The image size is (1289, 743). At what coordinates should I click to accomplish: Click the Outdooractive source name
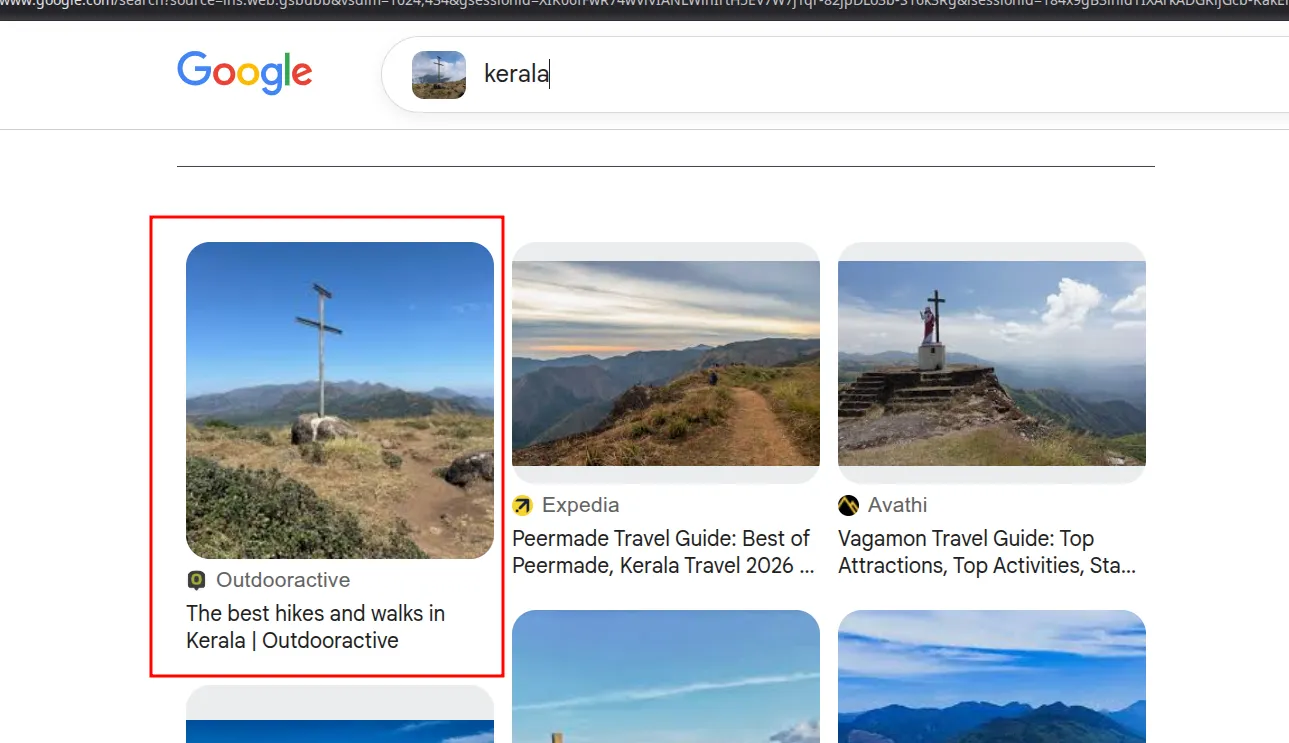click(x=283, y=580)
